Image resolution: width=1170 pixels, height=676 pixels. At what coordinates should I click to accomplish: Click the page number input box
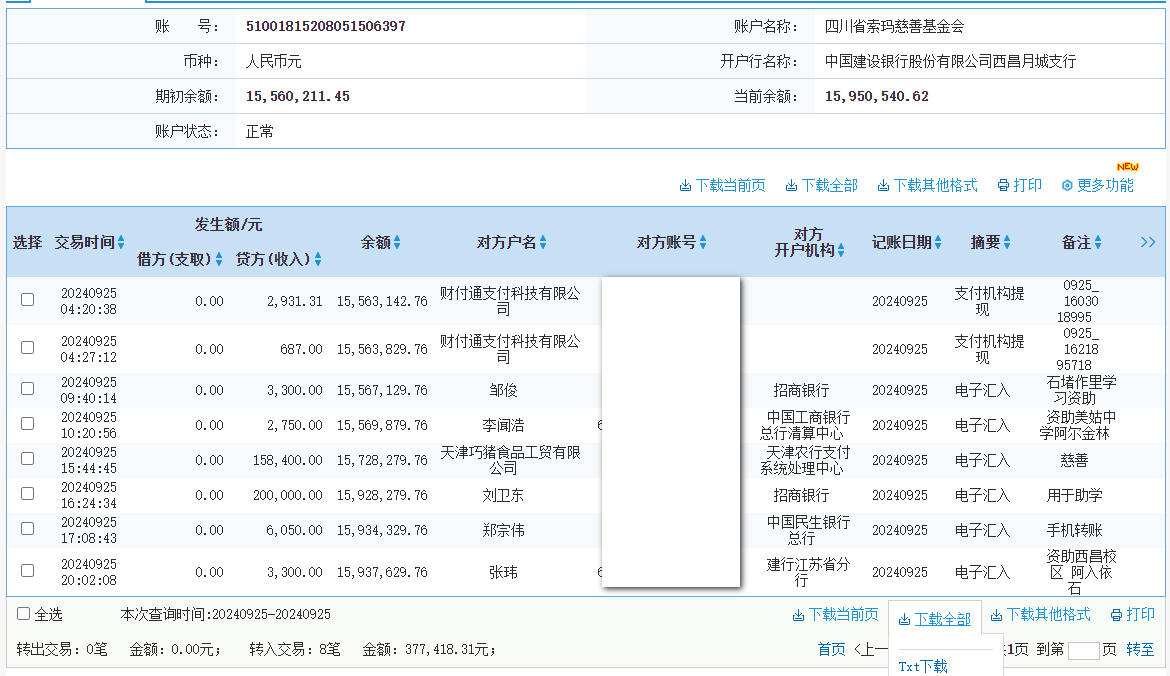[x=1083, y=650]
